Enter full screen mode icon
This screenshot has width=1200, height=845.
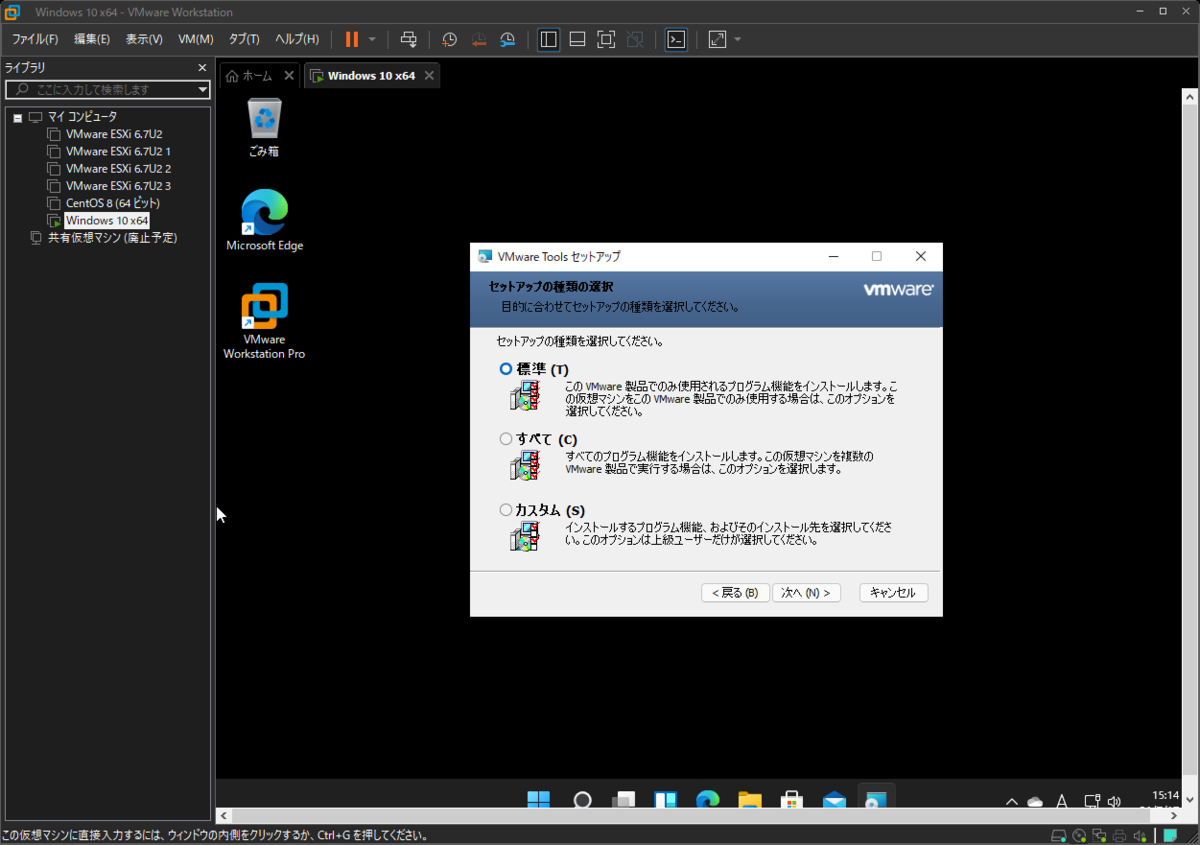(606, 39)
